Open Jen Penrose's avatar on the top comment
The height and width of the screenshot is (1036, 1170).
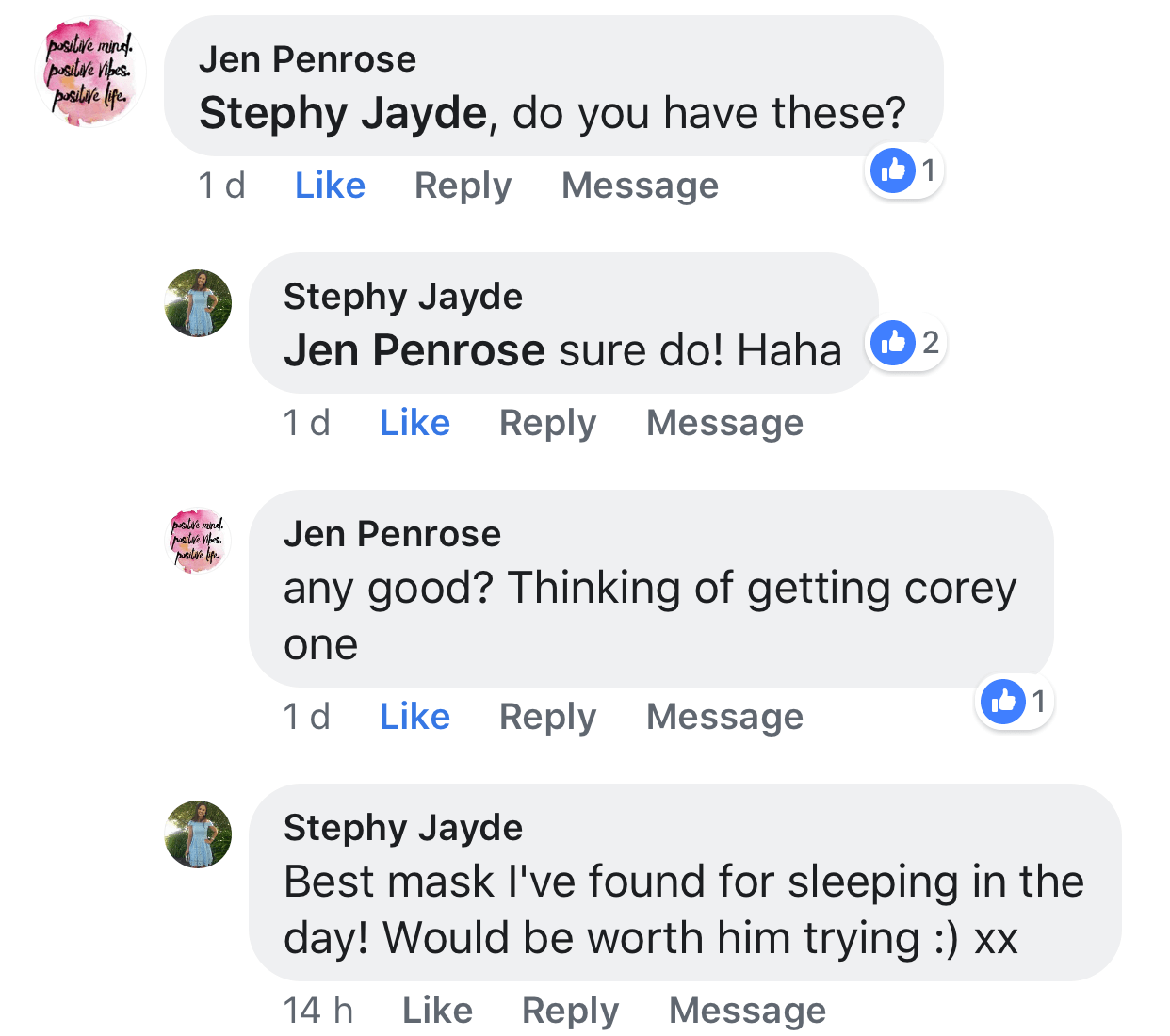(90, 73)
